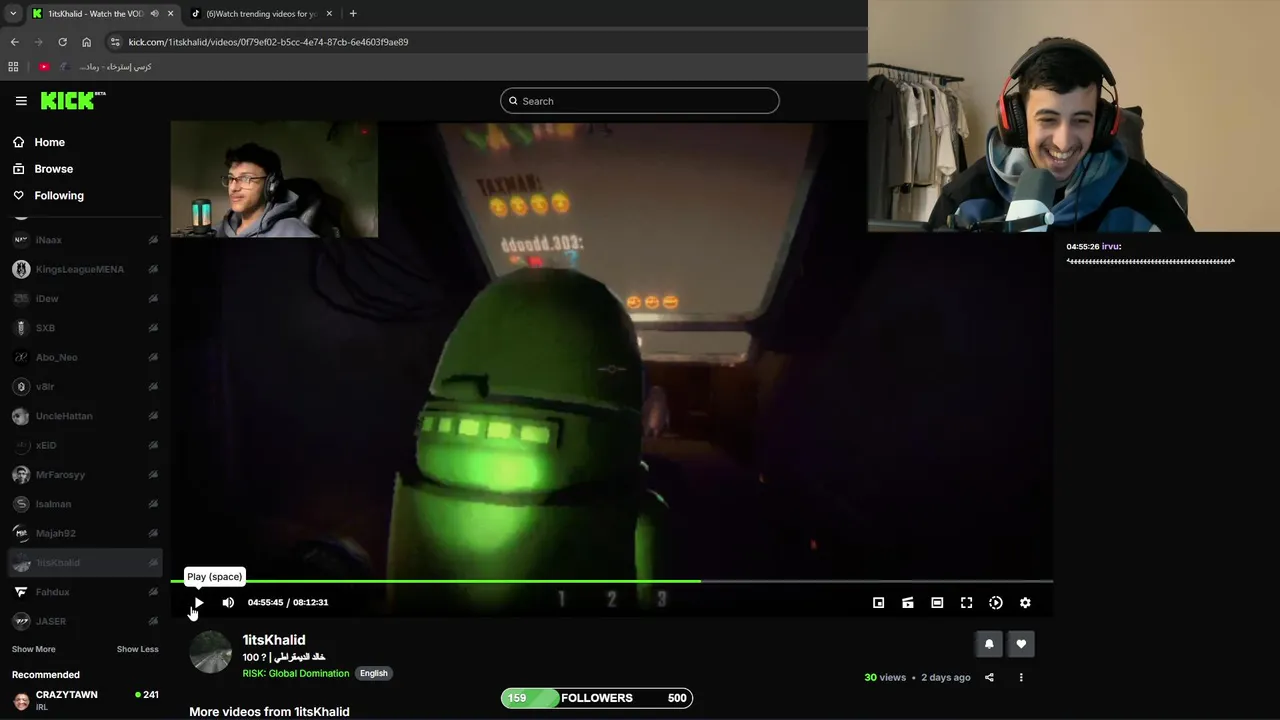The image size is (1280, 720).
Task: Open UncleHattan channel in sidebar
Action: (84, 416)
